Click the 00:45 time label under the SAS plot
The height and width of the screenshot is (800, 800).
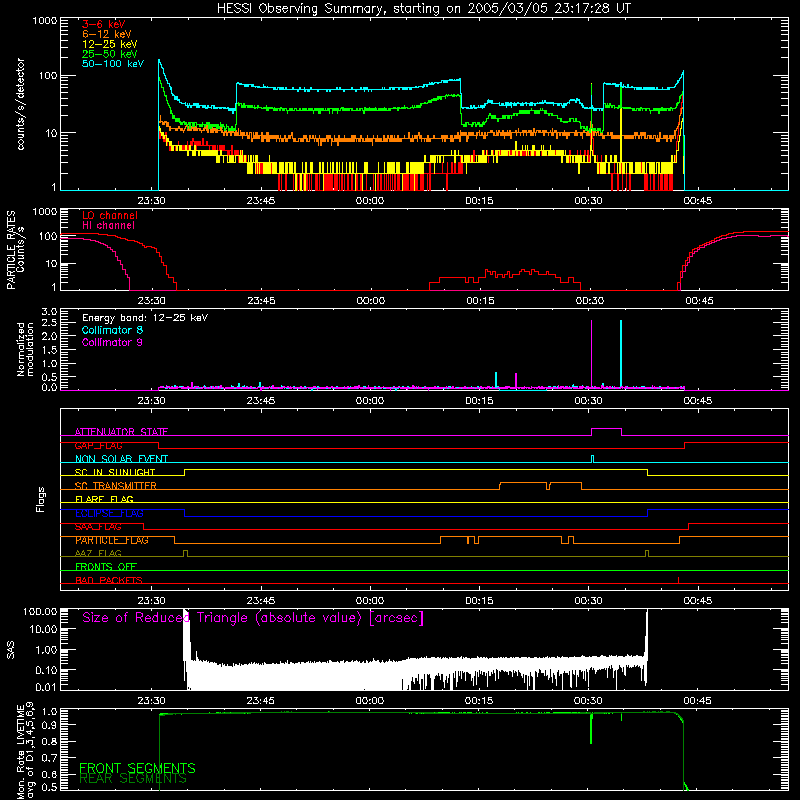coord(697,701)
